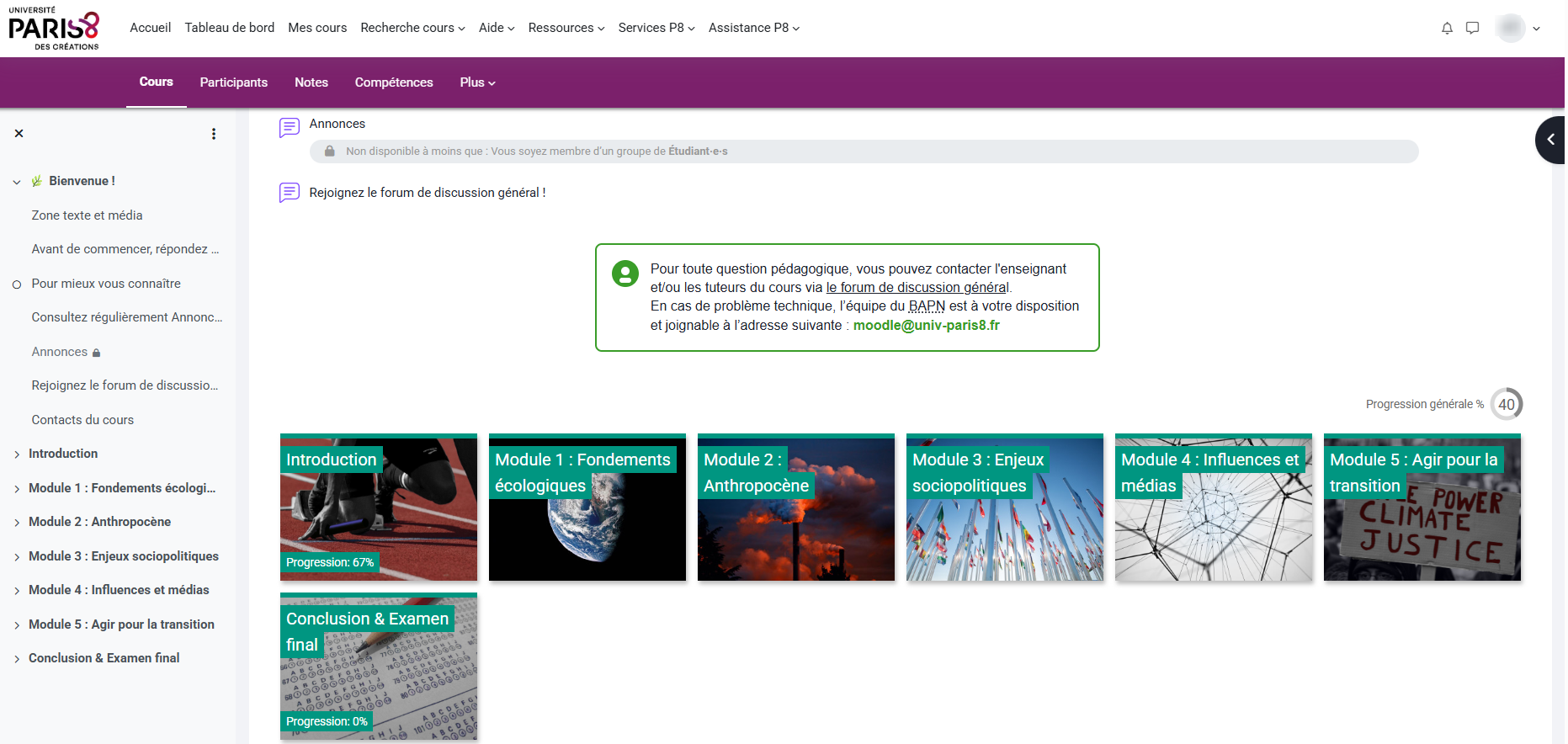The height and width of the screenshot is (744, 1568).
Task: Open the messaging drawer icon
Action: coord(1472,28)
